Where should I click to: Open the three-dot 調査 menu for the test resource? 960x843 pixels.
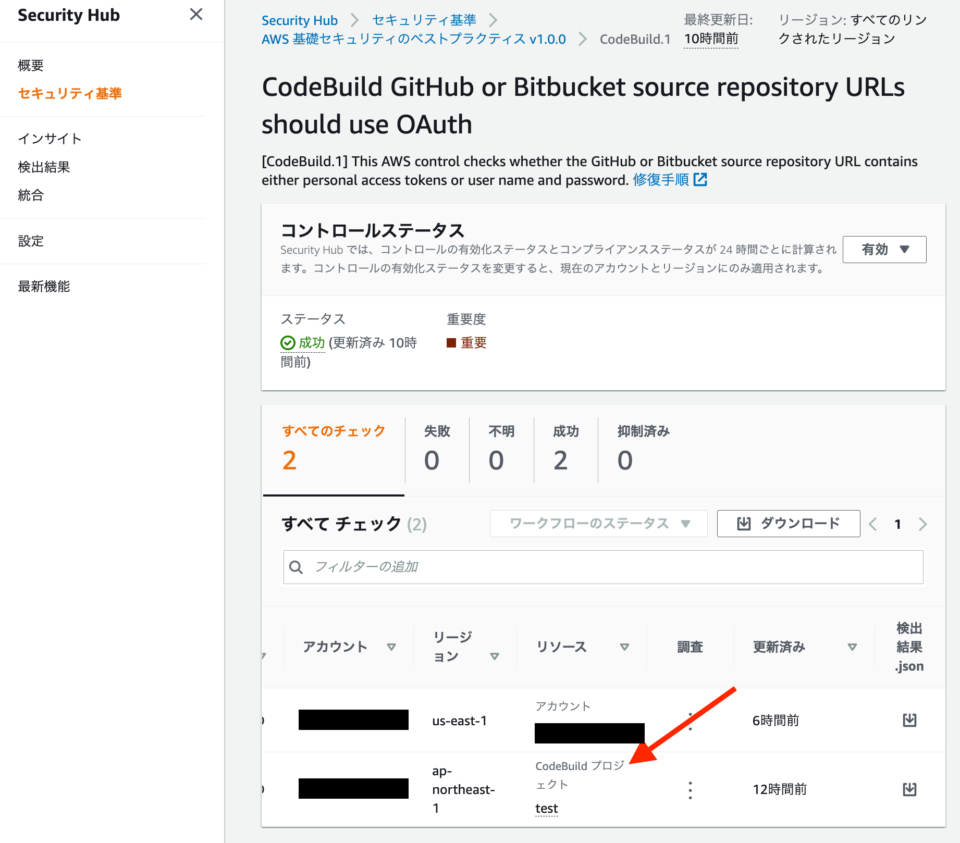click(x=690, y=789)
